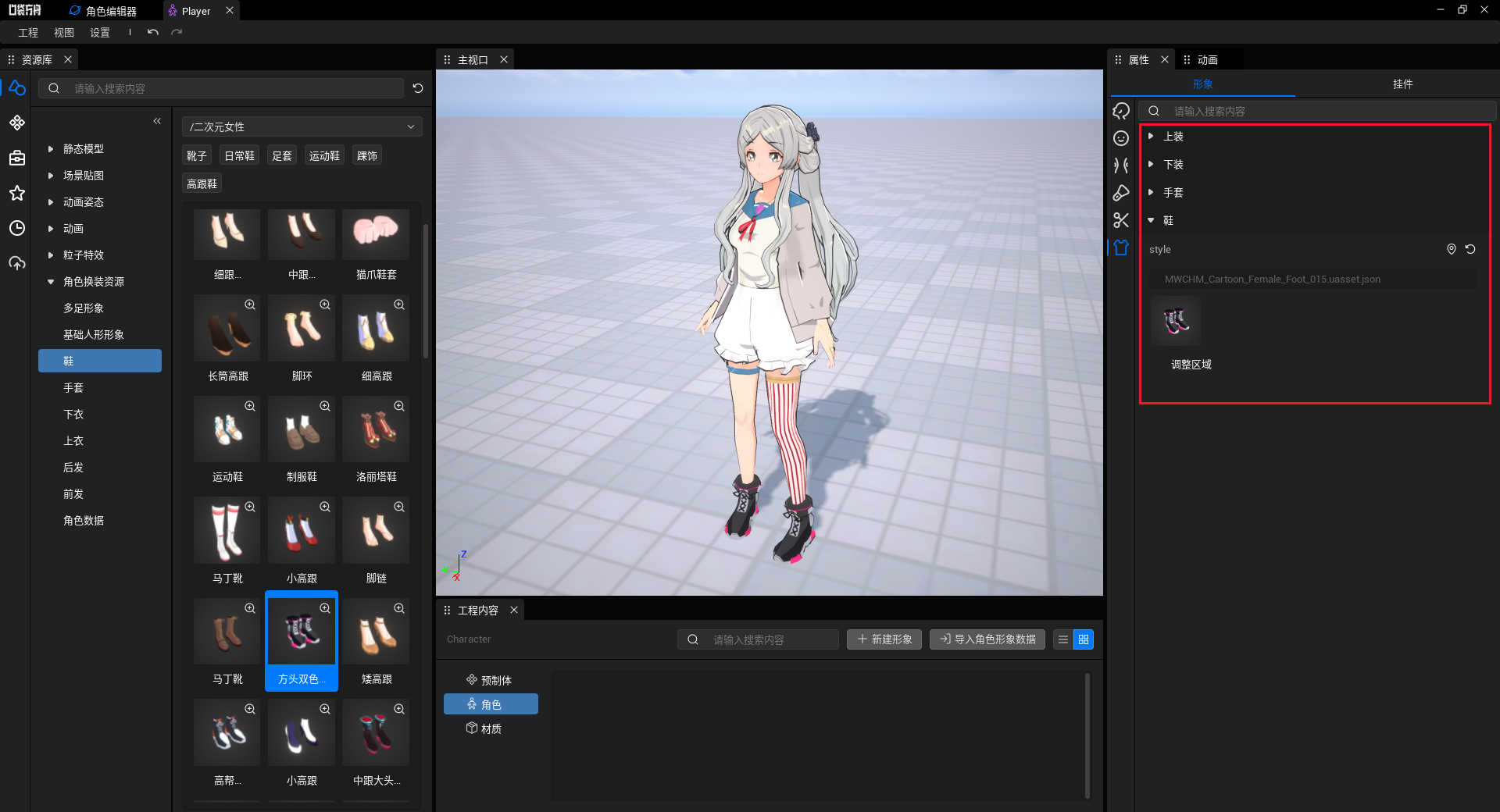
Task: Select 材质 in project content
Action: pyautogui.click(x=491, y=728)
